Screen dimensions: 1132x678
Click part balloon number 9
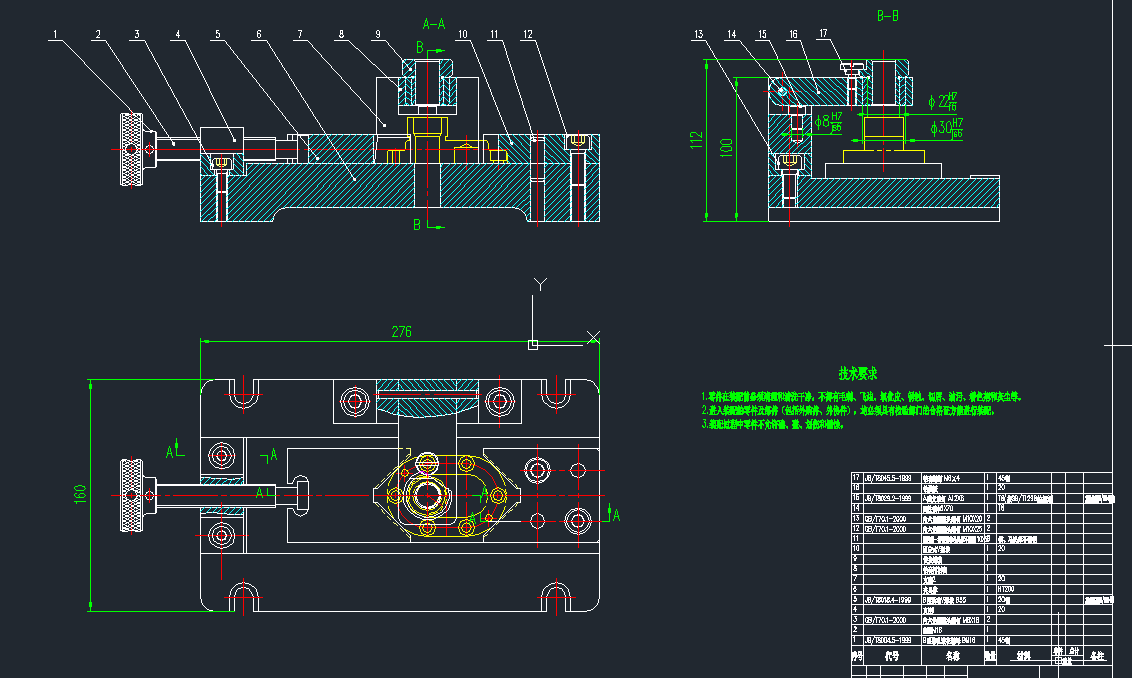coord(378,34)
